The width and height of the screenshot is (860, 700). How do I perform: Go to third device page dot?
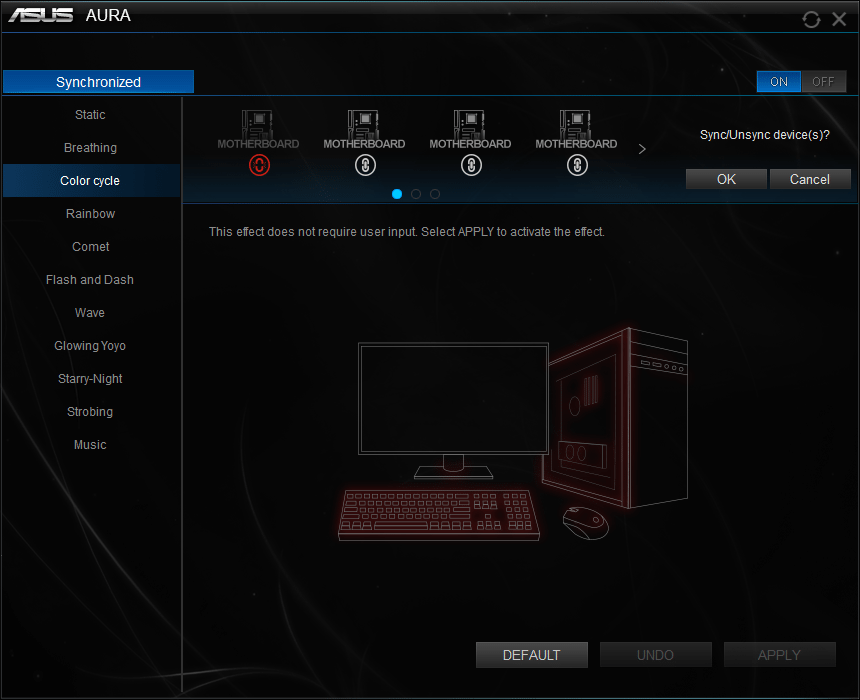(x=435, y=194)
